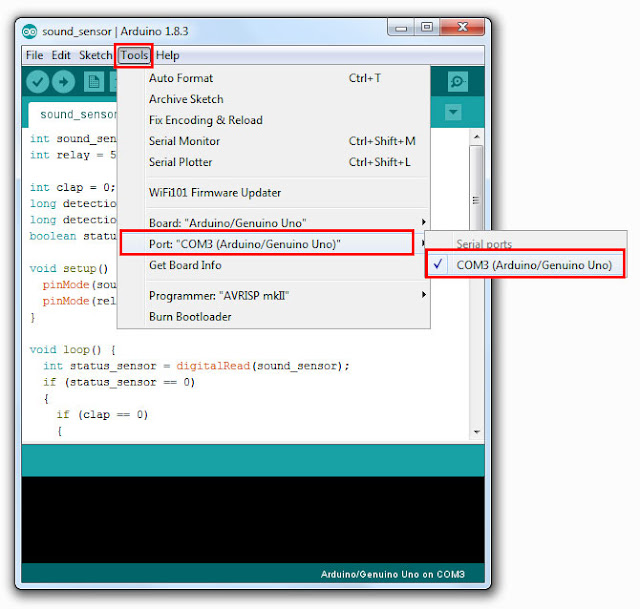The width and height of the screenshot is (640, 609).
Task: Click the Verify checkmark toolbar icon
Action: click(x=38, y=82)
